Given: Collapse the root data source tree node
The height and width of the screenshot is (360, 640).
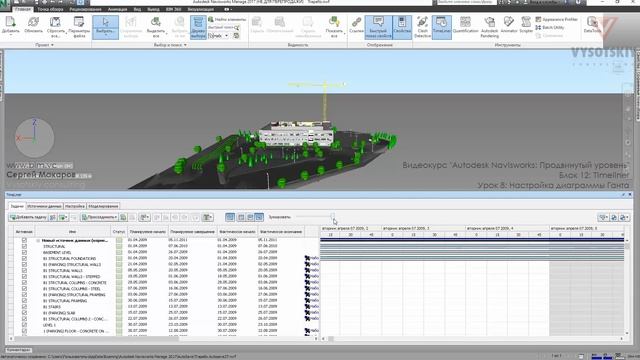Looking at the screenshot, I should (38, 240).
